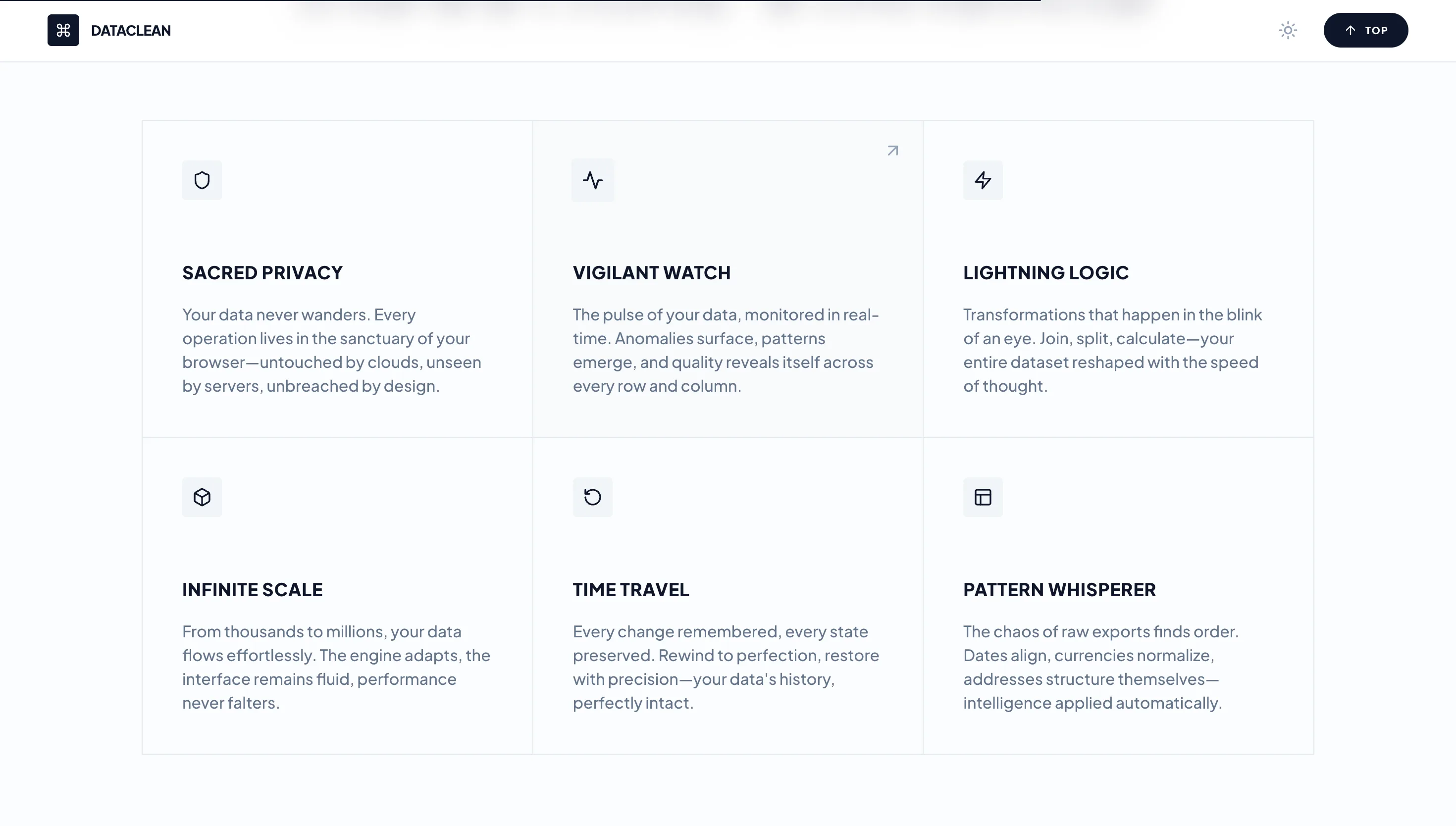Click the up arrow inside TOP button
The width and height of the screenshot is (1456, 826).
(1350, 30)
